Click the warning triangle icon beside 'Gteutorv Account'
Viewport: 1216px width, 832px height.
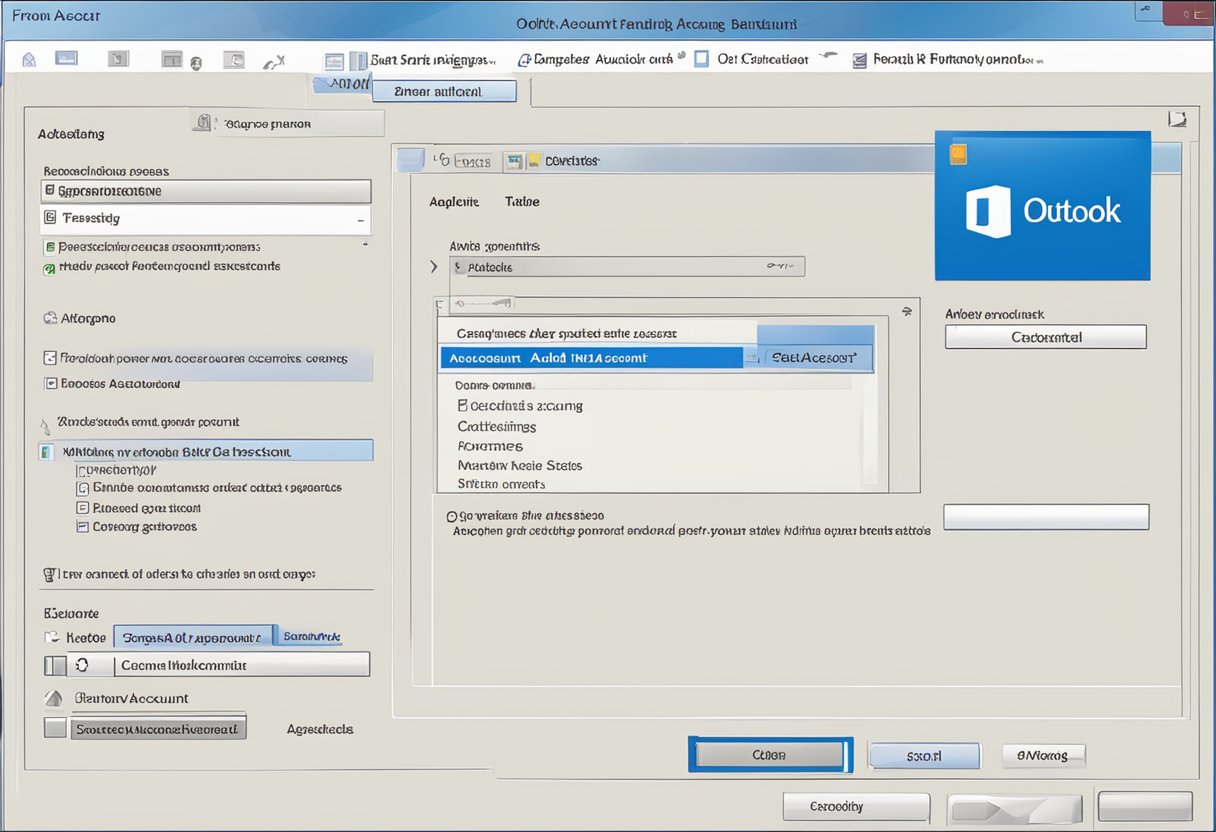(x=55, y=698)
